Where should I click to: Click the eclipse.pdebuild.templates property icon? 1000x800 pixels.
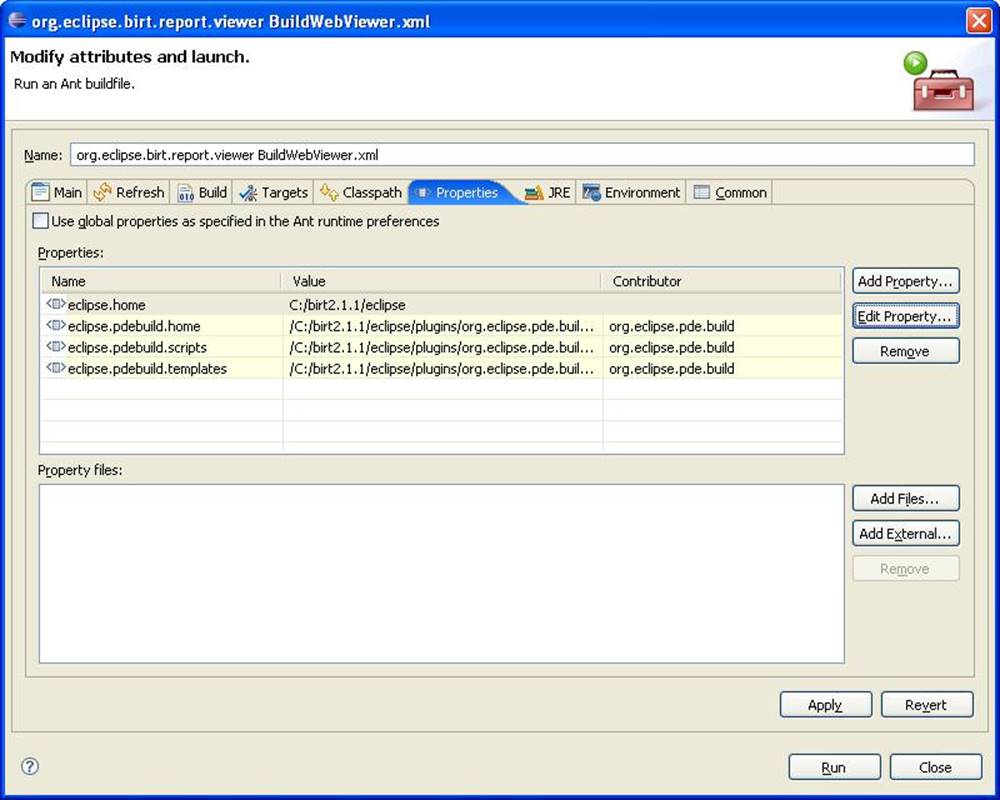click(x=56, y=368)
